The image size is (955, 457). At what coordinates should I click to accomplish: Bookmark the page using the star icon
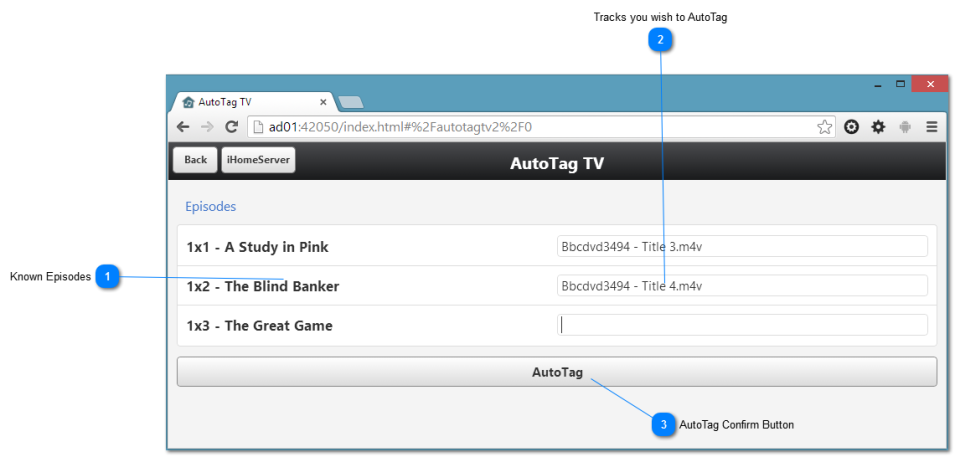[824, 127]
